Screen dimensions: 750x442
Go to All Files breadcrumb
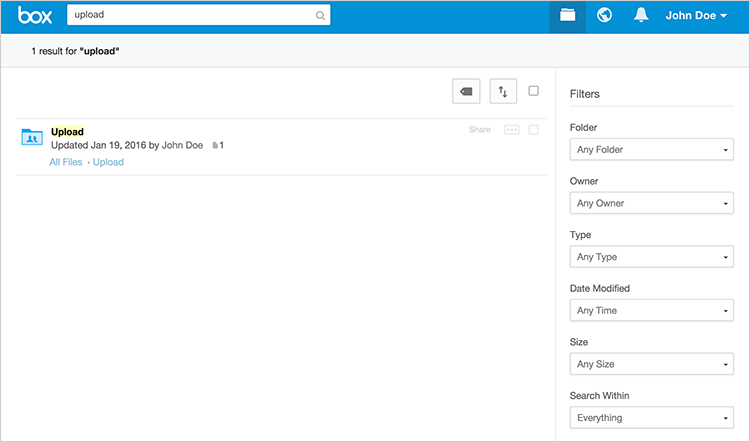(66, 162)
